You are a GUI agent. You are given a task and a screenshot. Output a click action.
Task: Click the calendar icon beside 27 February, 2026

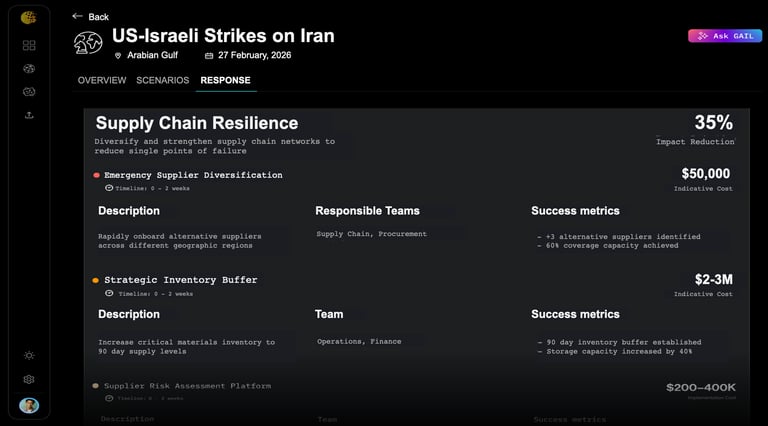click(x=209, y=56)
